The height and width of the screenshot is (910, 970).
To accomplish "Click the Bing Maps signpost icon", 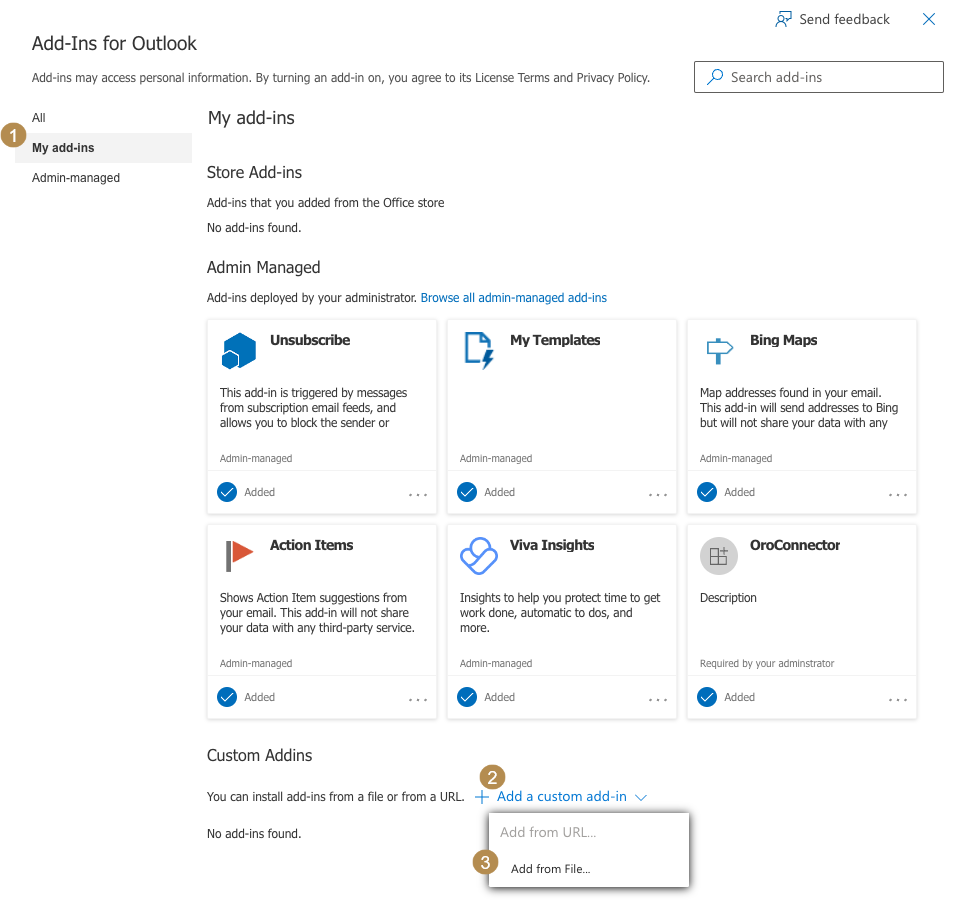I will [719, 350].
